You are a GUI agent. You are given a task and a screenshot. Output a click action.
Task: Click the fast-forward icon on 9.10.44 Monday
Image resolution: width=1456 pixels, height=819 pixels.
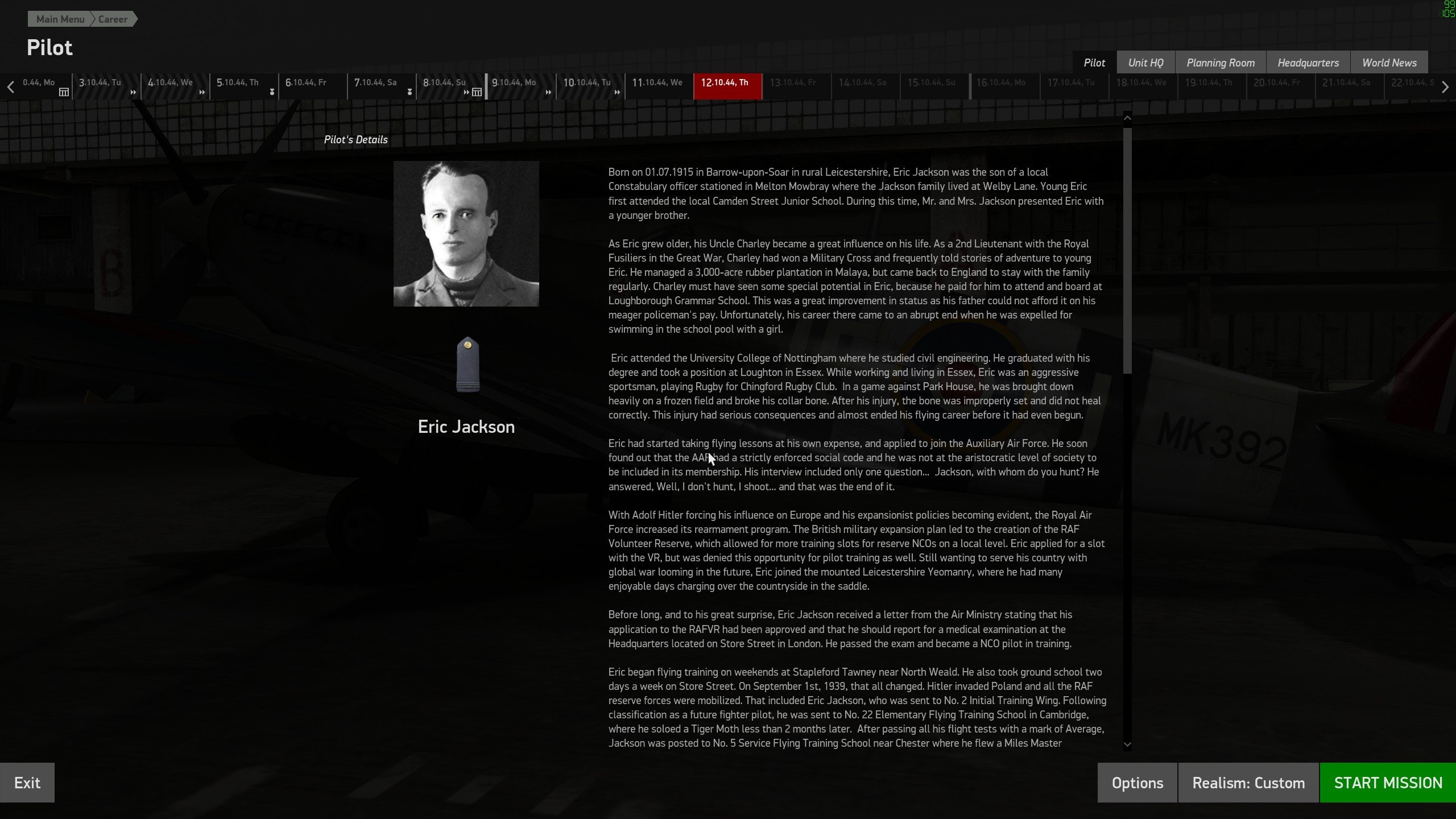pos(548,92)
